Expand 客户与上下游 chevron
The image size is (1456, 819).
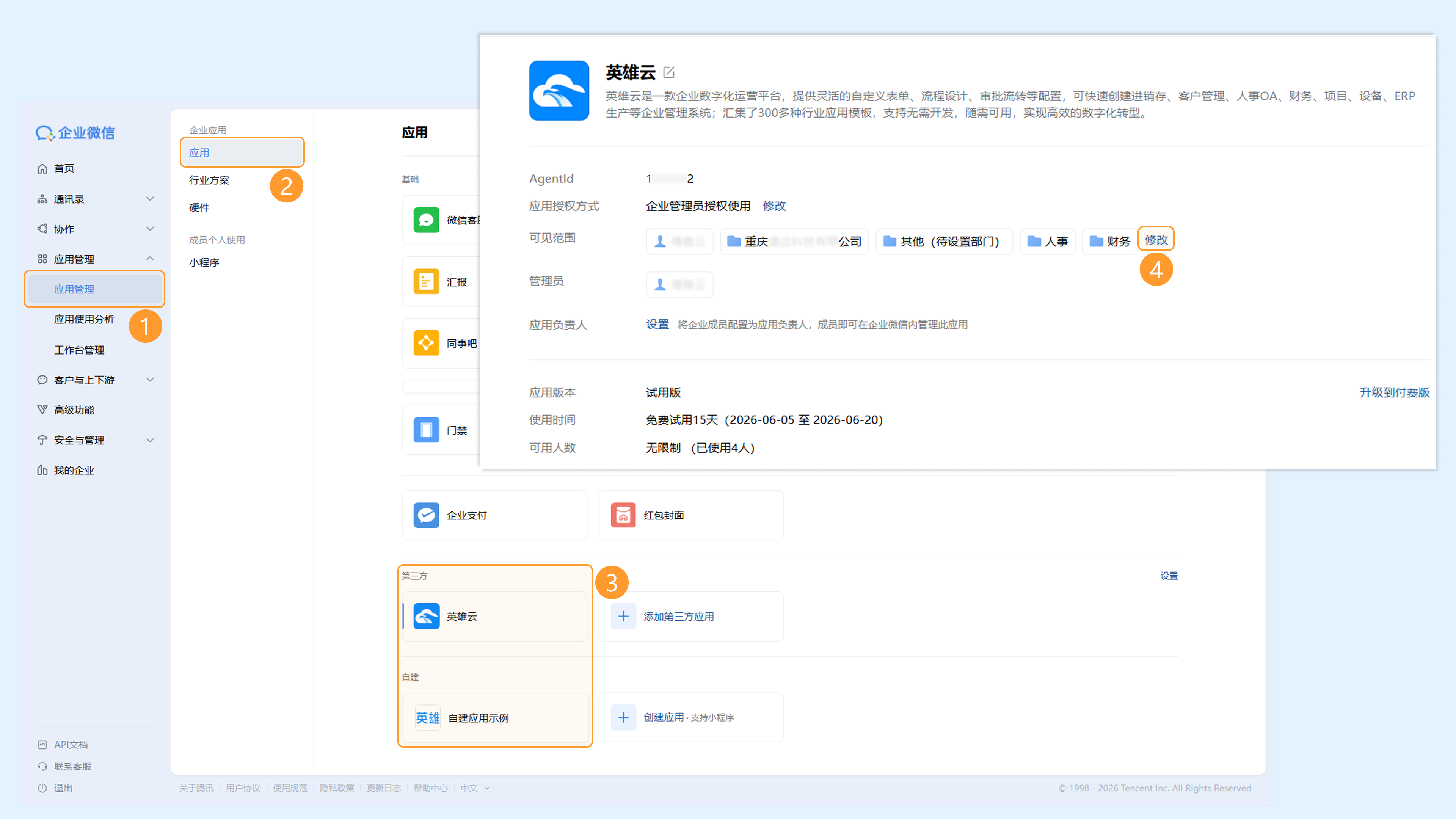click(150, 380)
